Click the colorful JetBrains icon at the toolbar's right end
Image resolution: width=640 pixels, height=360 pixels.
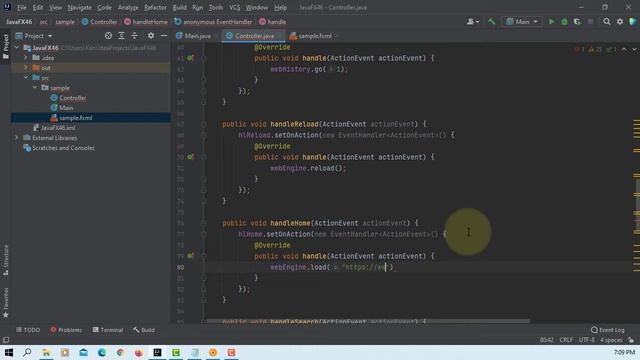pos(633,22)
